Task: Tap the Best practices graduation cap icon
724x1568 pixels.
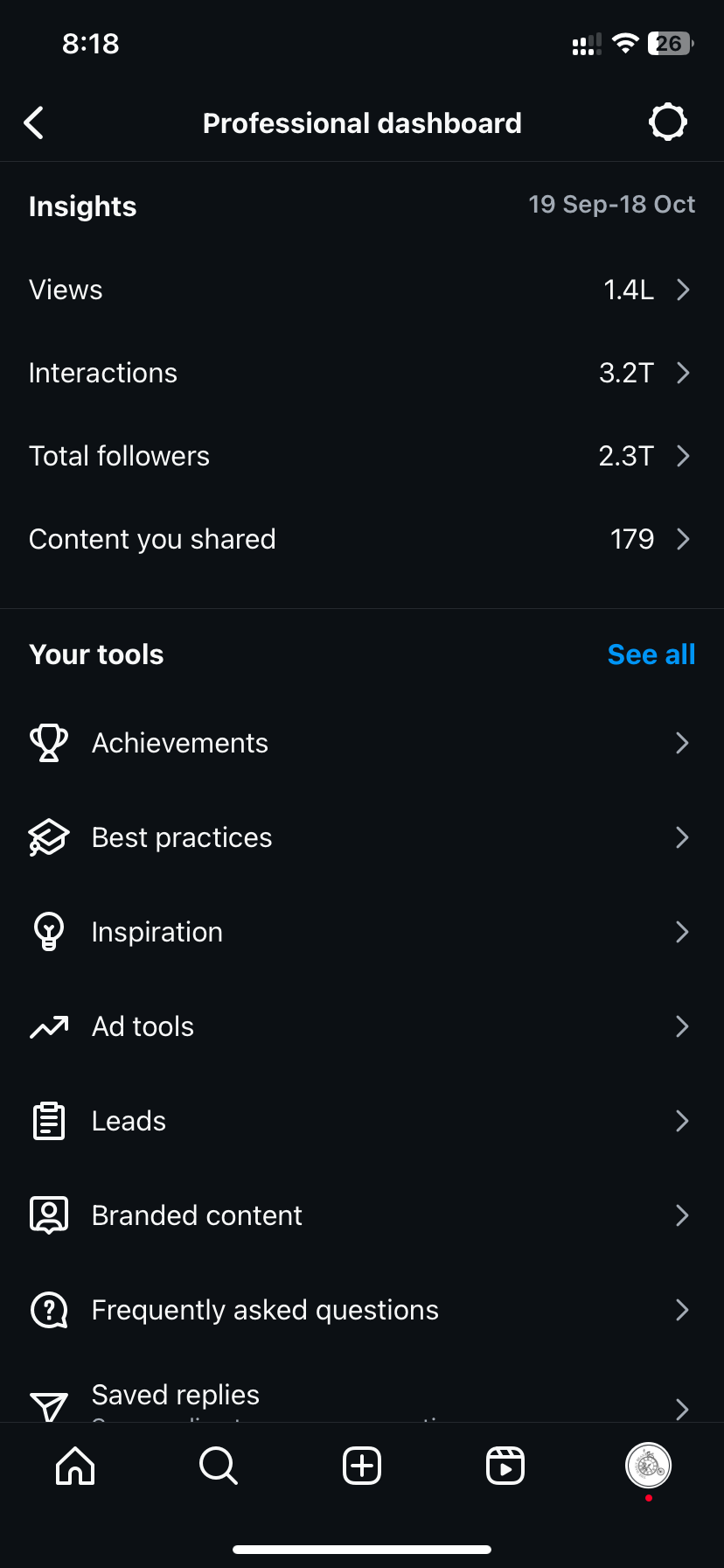Action: point(49,837)
